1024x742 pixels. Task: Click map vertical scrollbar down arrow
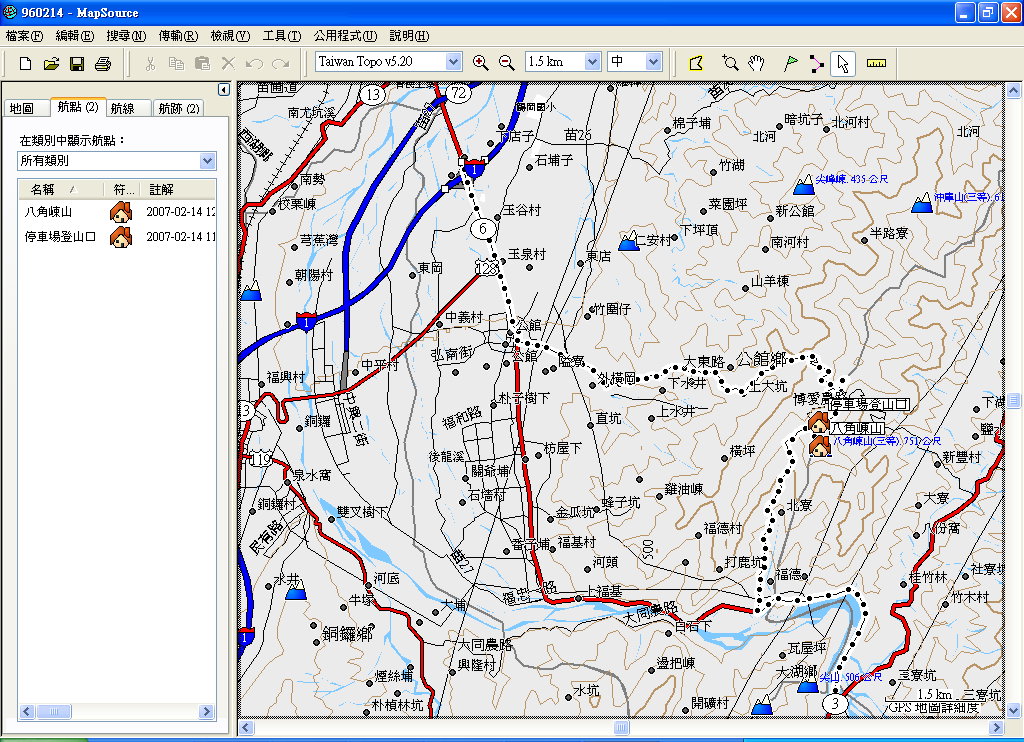(1013, 710)
